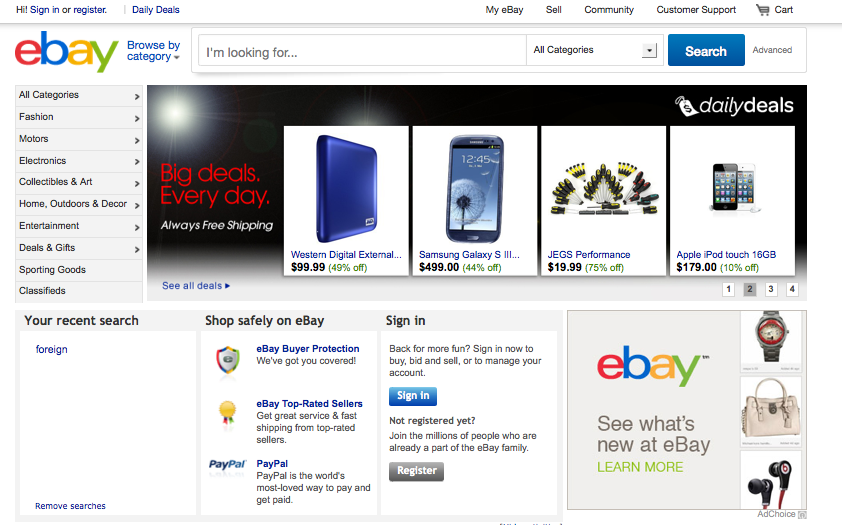
Task: Click the Register button
Action: pyautogui.click(x=416, y=471)
